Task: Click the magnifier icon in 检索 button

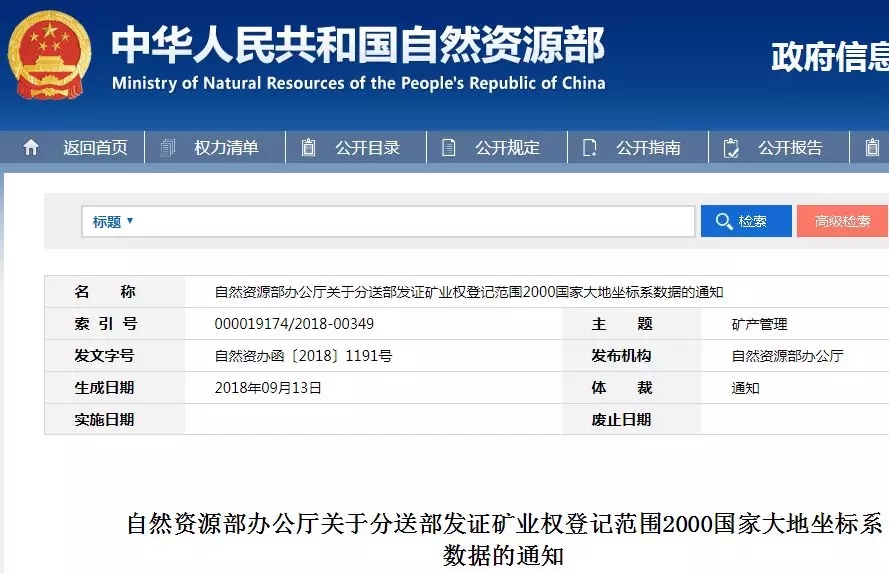Action: 724,221
